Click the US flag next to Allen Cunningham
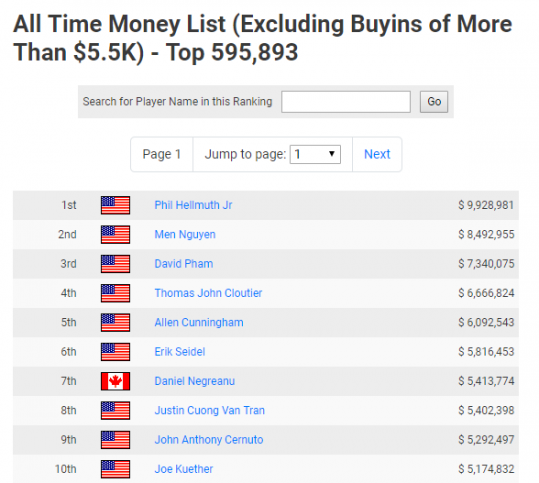The width and height of the screenshot is (539, 483). tap(116, 322)
